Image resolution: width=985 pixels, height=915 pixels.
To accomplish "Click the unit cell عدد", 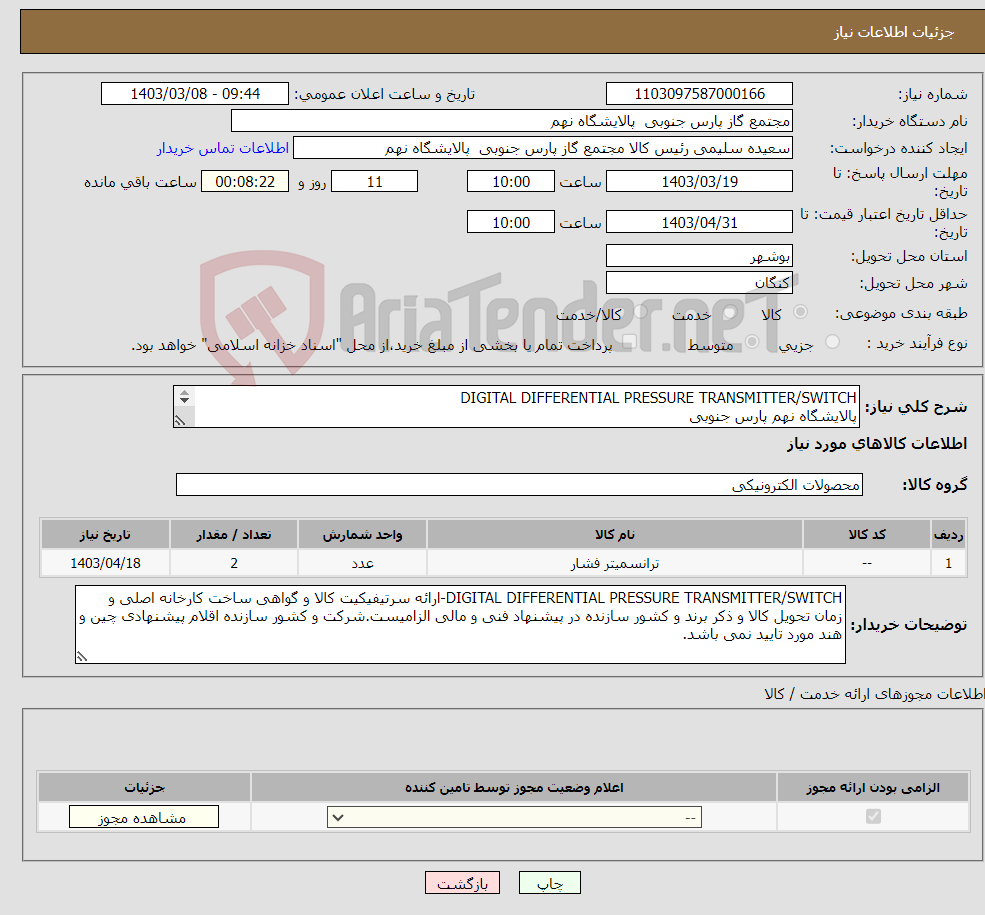I will pos(362,564).
